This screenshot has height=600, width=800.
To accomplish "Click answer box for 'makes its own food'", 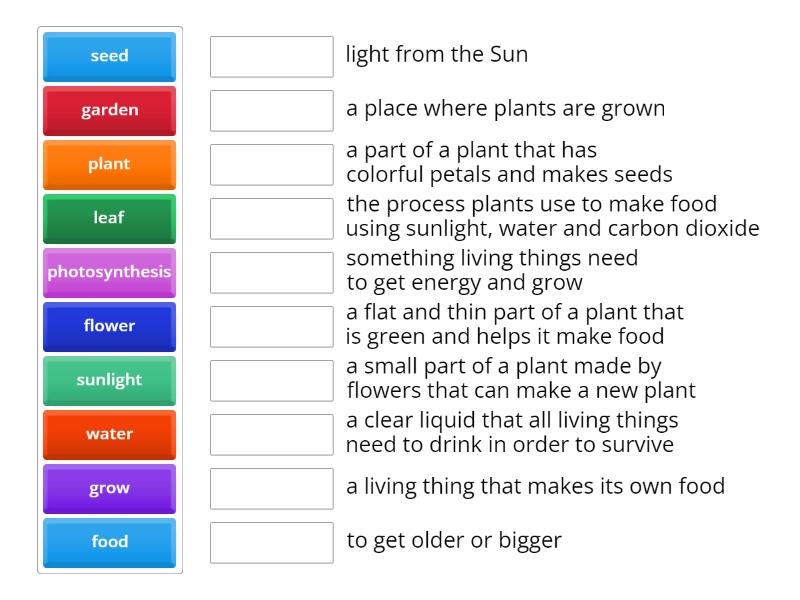I will coord(271,488).
